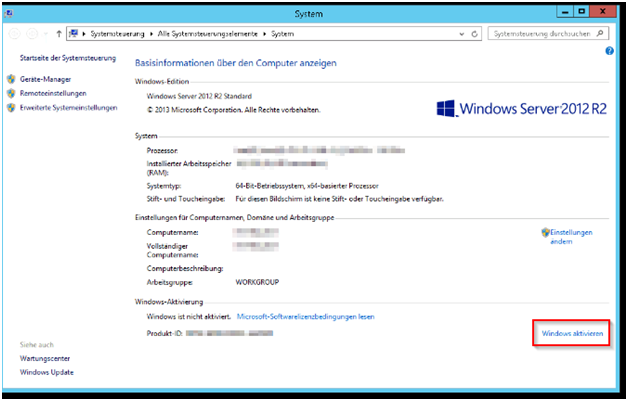628x401 pixels.
Task: Click 'Windows Server 2012 R2 Standard' edition text
Action: pos(199,96)
